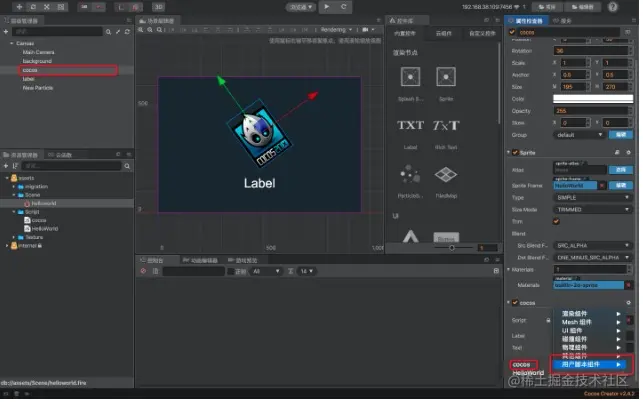
Task: Refresh the preview device
Action: 344,7
